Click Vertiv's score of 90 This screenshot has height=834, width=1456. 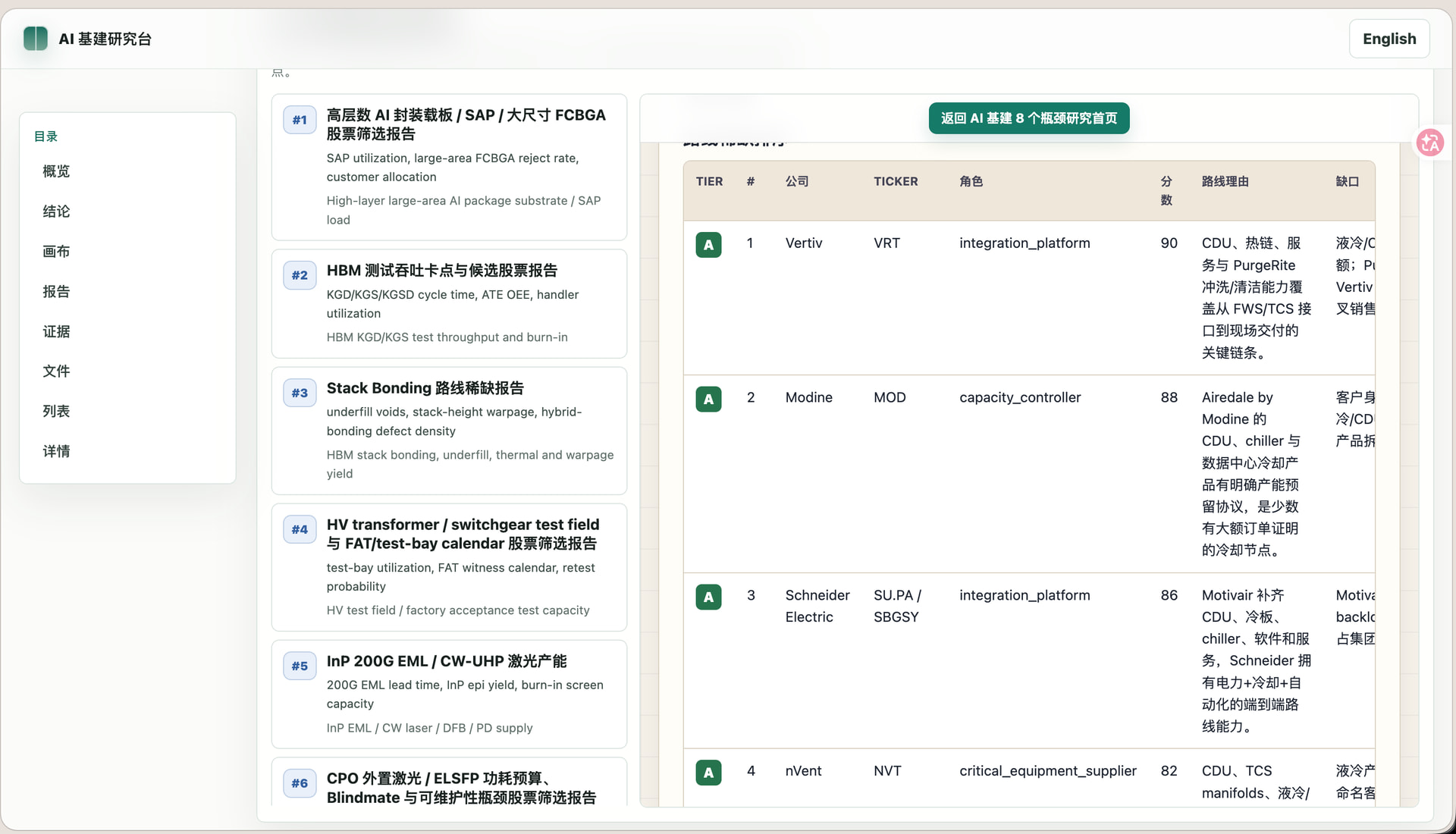(1169, 243)
